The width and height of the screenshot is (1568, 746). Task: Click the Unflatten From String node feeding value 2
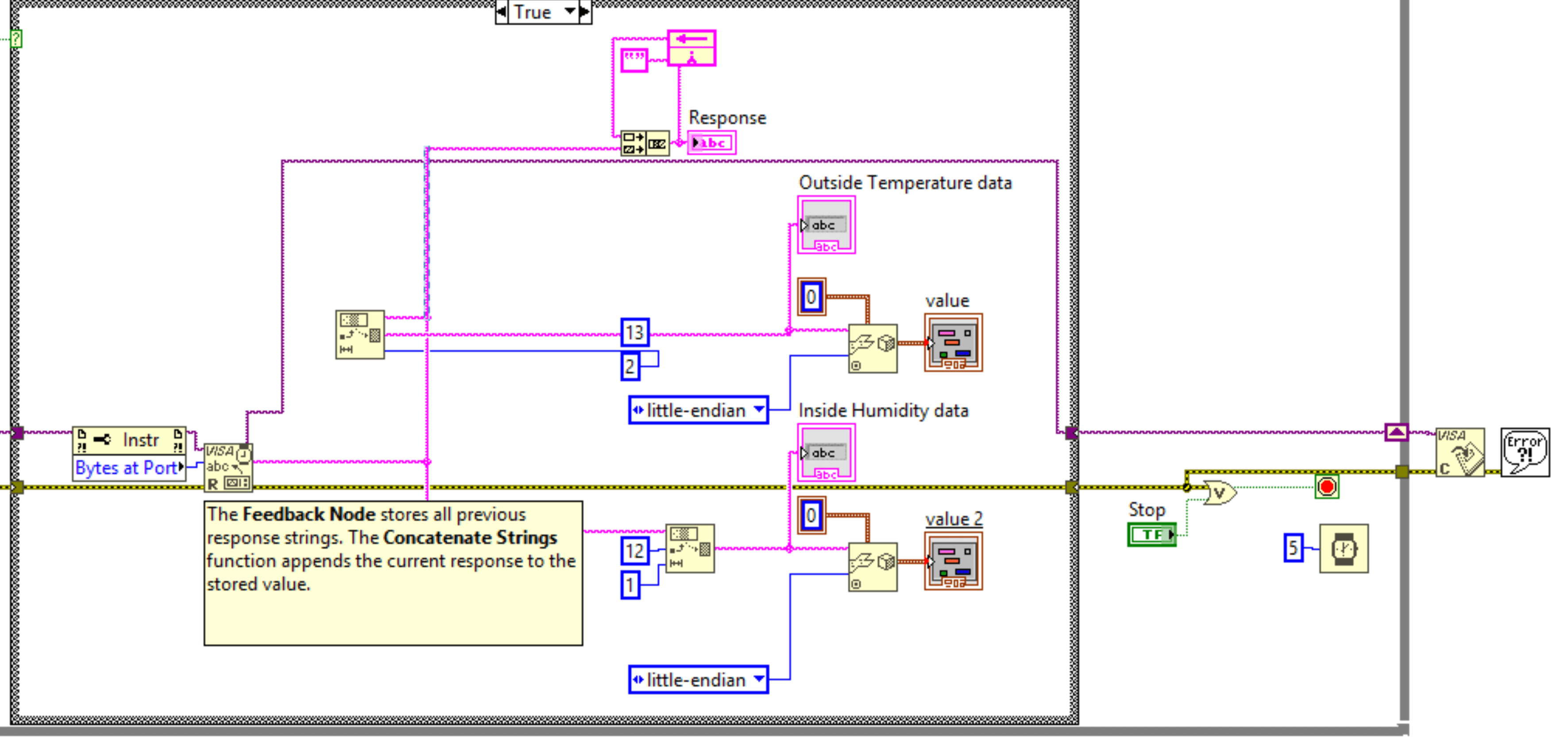pyautogui.click(x=872, y=567)
